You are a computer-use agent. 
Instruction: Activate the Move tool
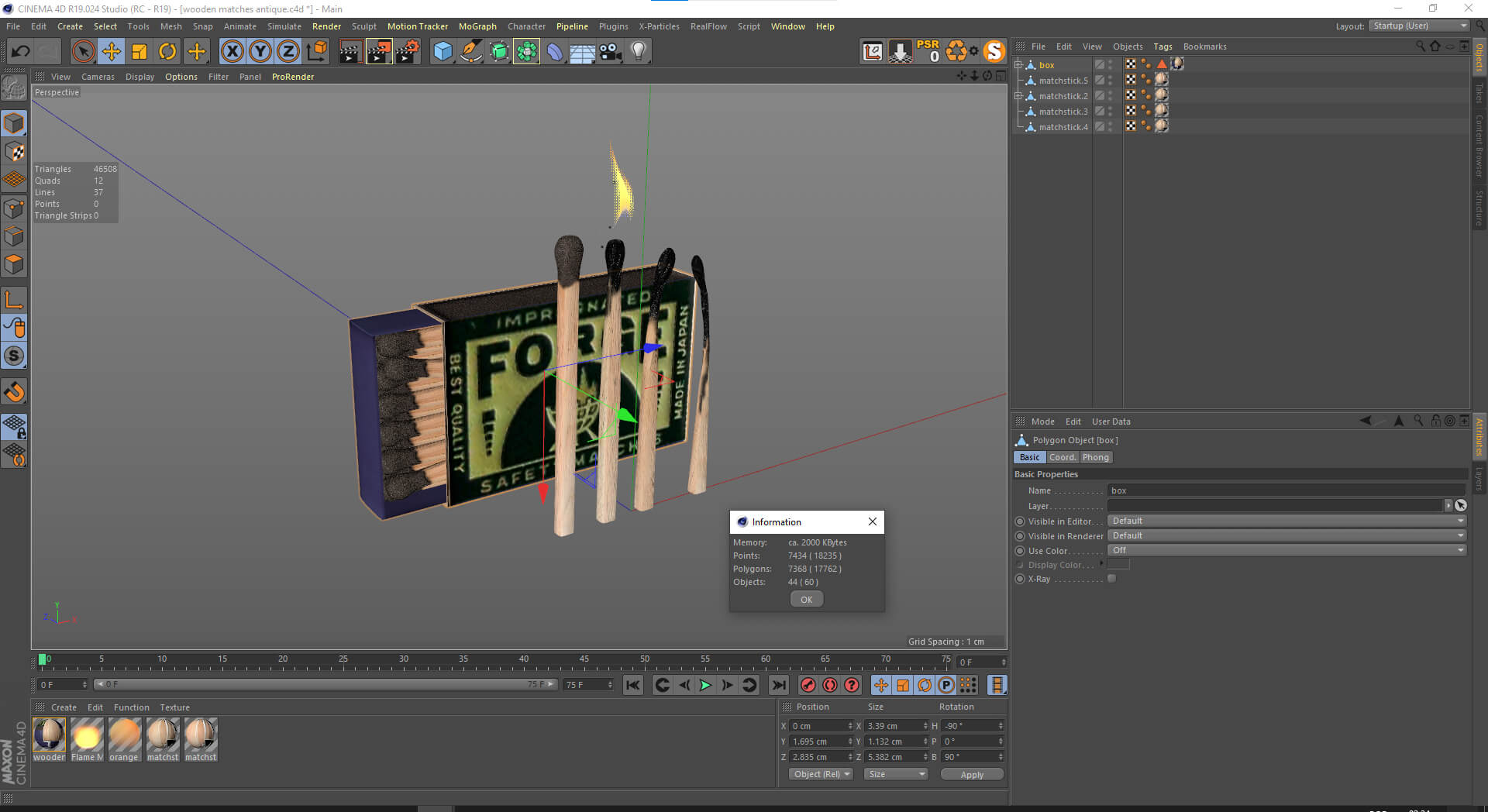click(112, 52)
